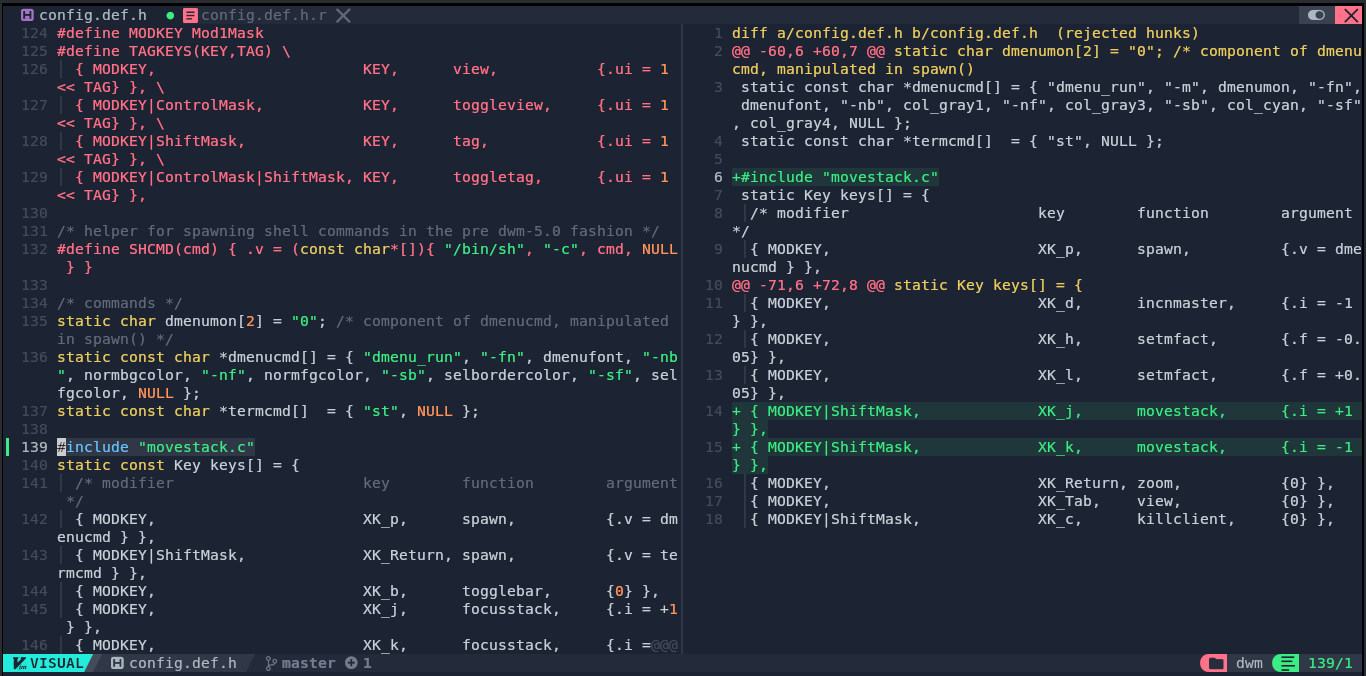Click the pink close button at top right
This screenshot has height=676, width=1366.
point(1349,15)
